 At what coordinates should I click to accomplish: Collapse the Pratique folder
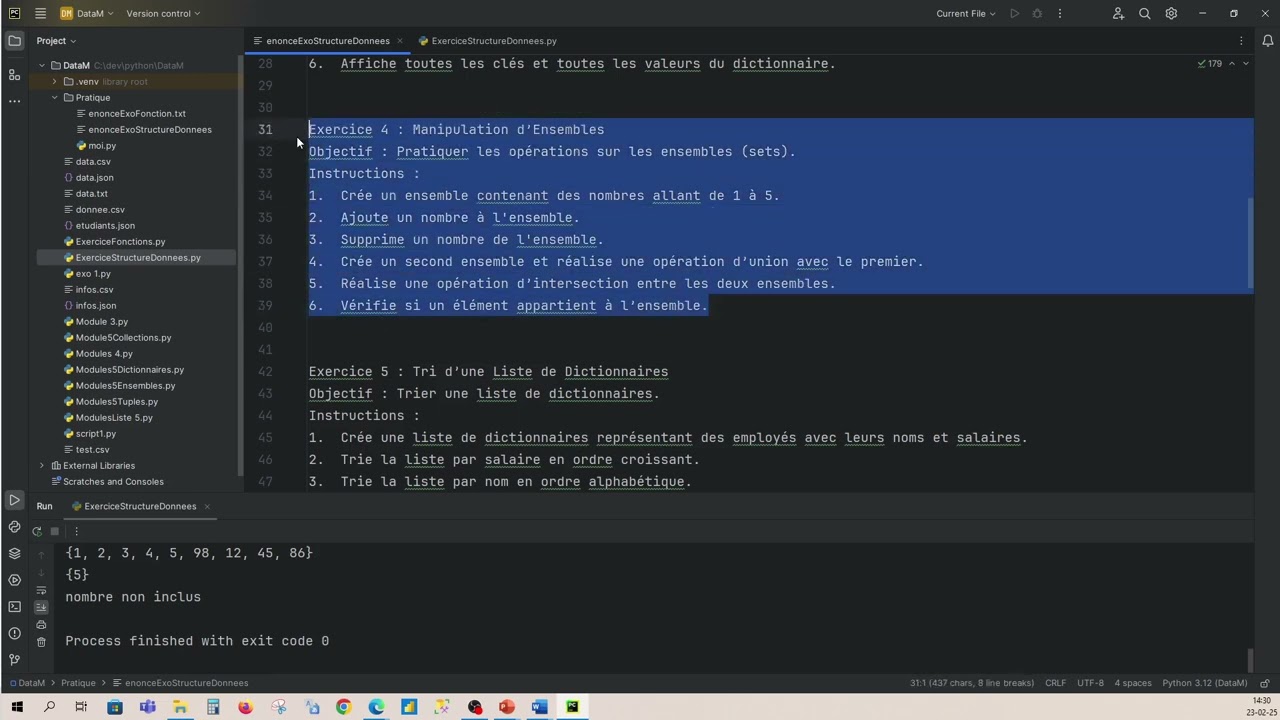click(x=54, y=97)
